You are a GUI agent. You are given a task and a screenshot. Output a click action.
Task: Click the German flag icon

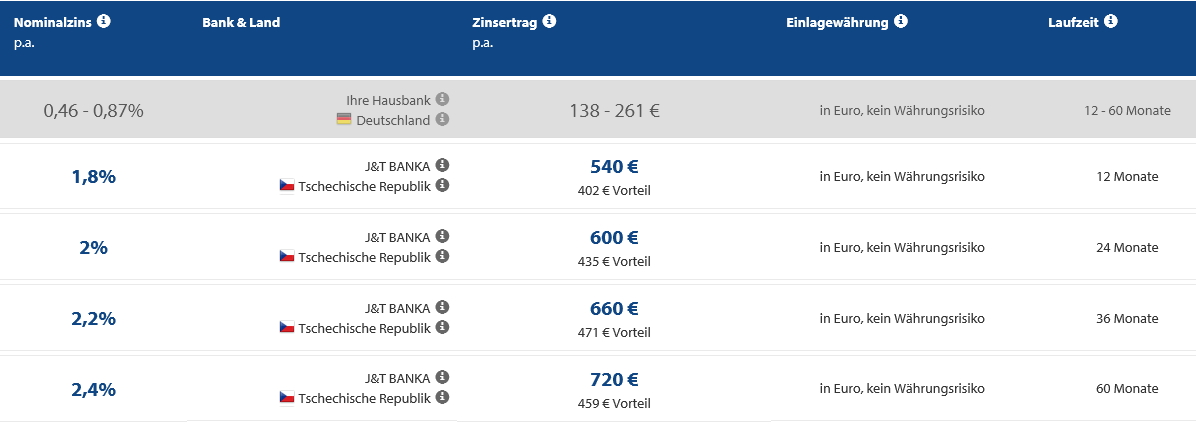pos(344,120)
